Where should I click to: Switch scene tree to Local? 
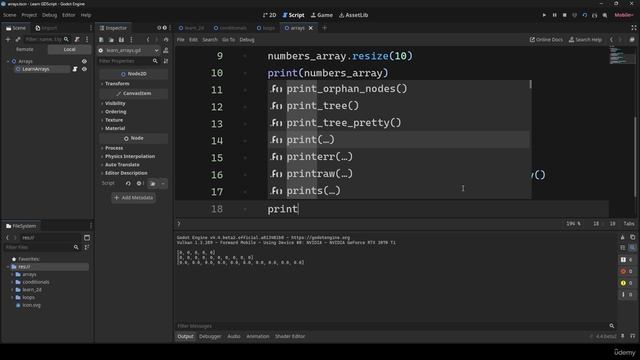click(69, 49)
